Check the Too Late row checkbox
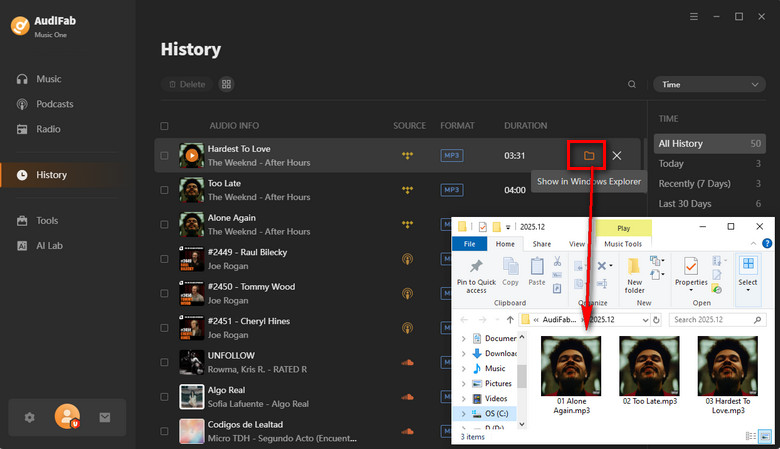Image resolution: width=780 pixels, height=449 pixels. [x=164, y=190]
